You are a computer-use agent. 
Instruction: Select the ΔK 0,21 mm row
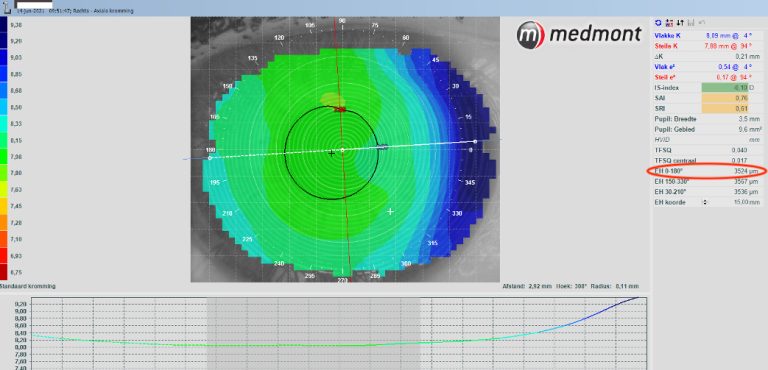708,56
